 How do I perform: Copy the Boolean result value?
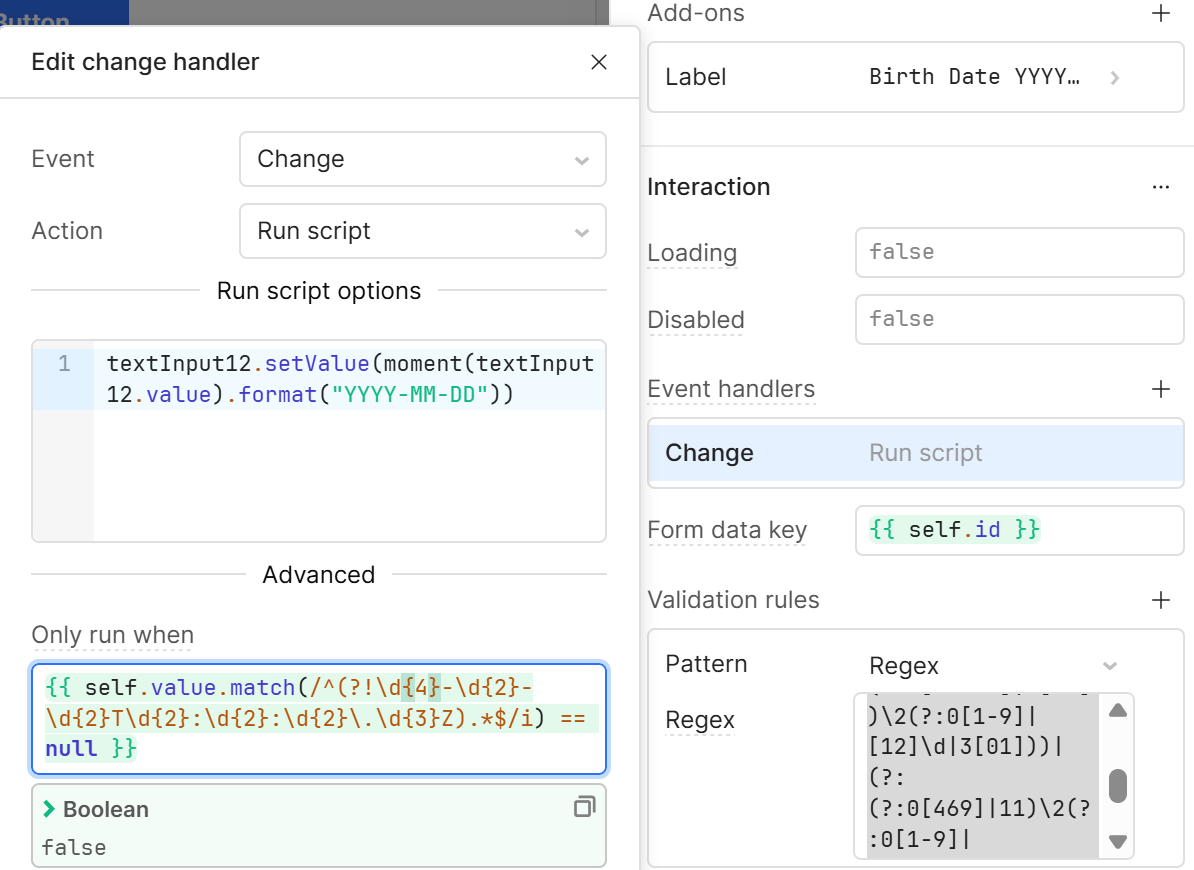(584, 807)
